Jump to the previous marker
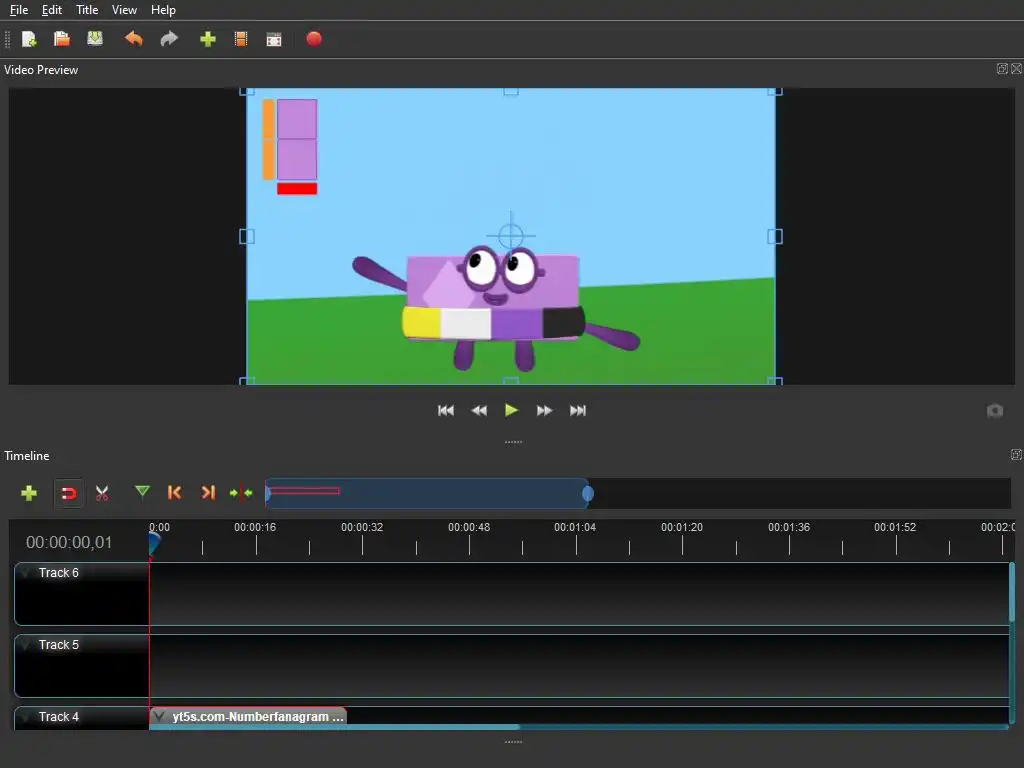Viewport: 1024px width, 768px height. pos(174,492)
